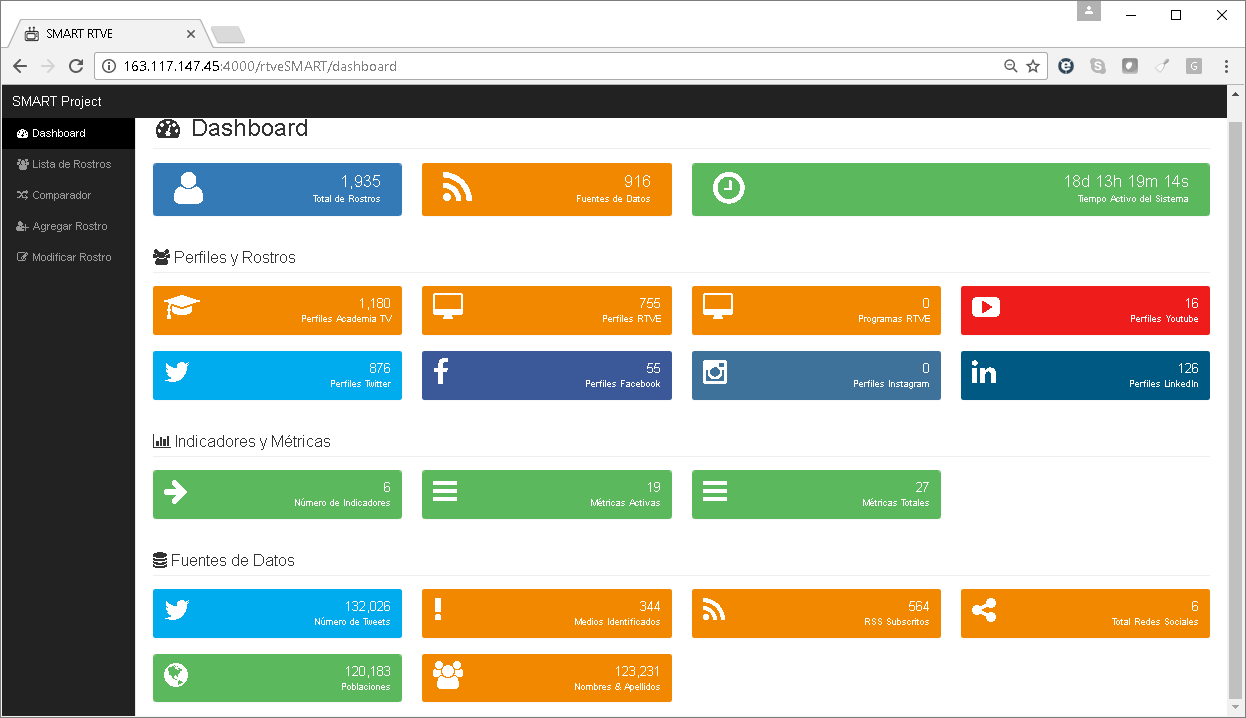Click the monitor icon on Perfiles RTVE card

(448, 307)
